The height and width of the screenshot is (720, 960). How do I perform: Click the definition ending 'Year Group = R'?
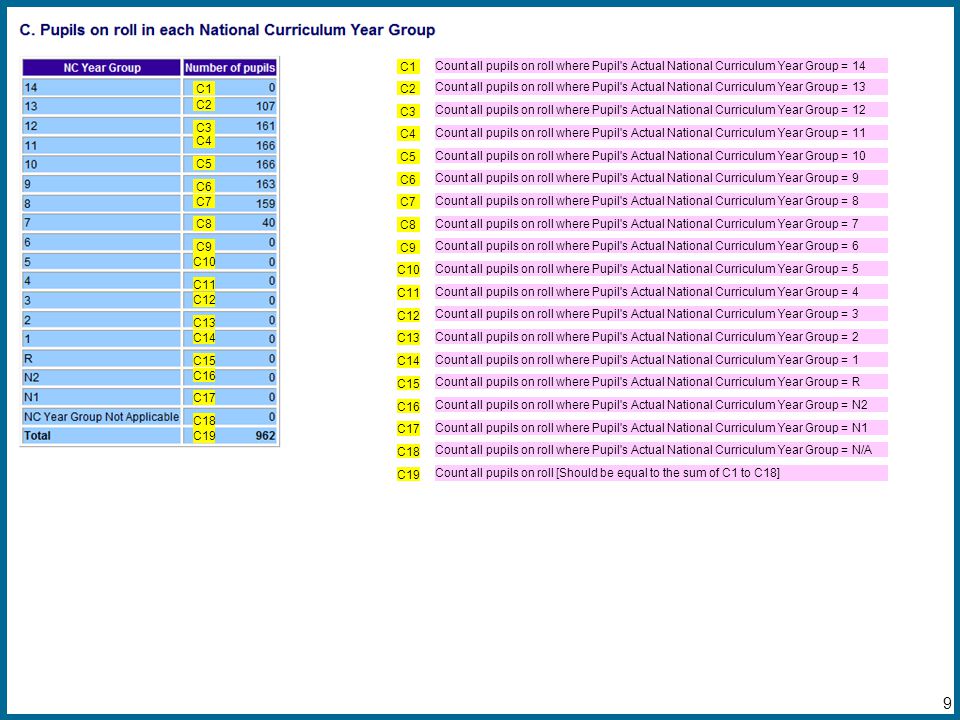click(x=661, y=381)
